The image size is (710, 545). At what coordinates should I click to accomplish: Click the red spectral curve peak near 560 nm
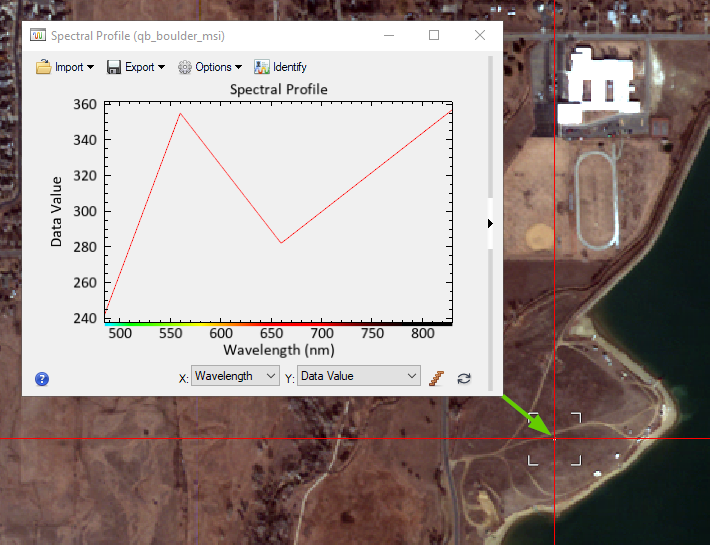click(180, 114)
